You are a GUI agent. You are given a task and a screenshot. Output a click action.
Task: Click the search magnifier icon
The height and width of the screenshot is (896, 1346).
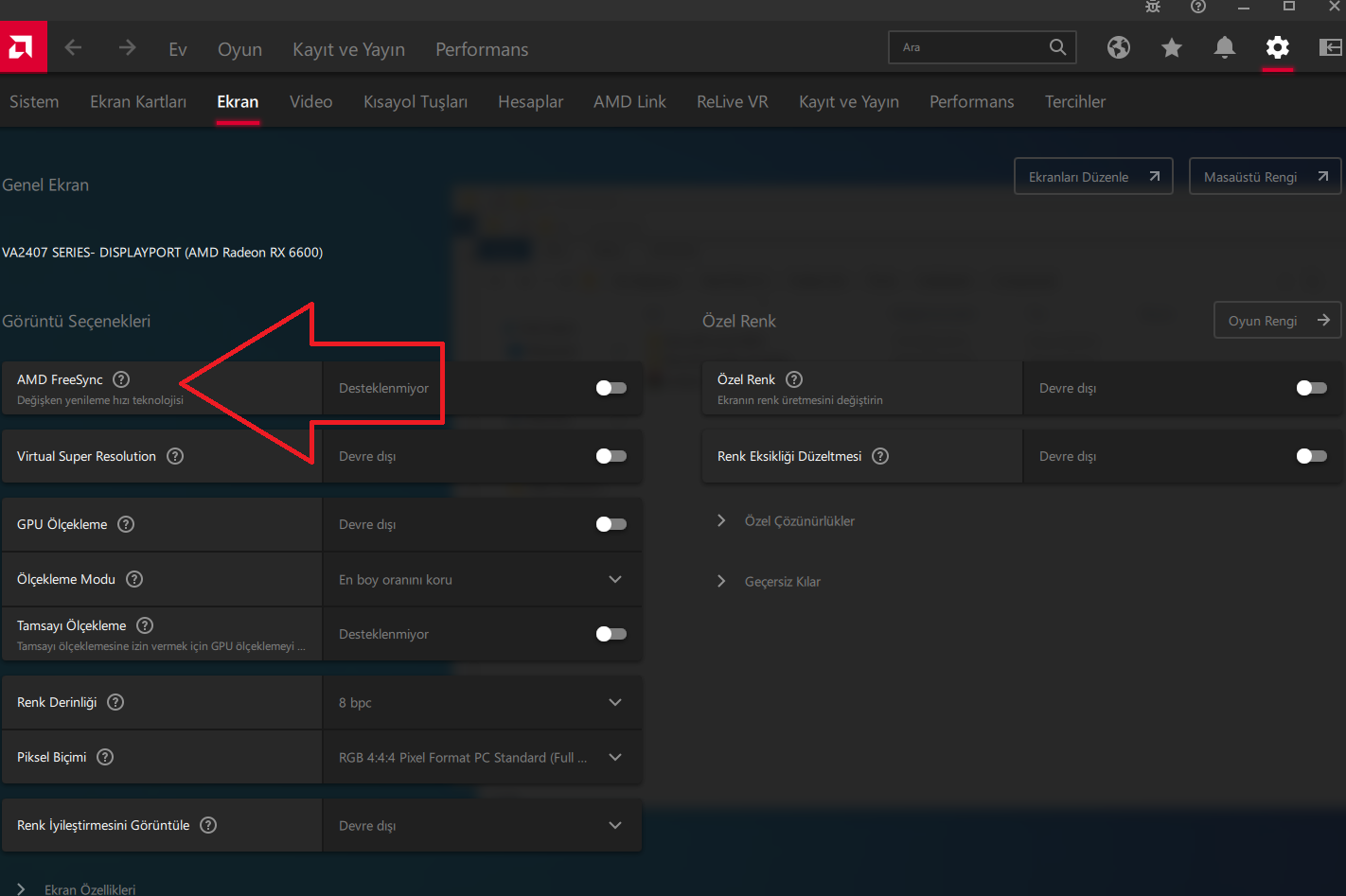[x=1057, y=47]
